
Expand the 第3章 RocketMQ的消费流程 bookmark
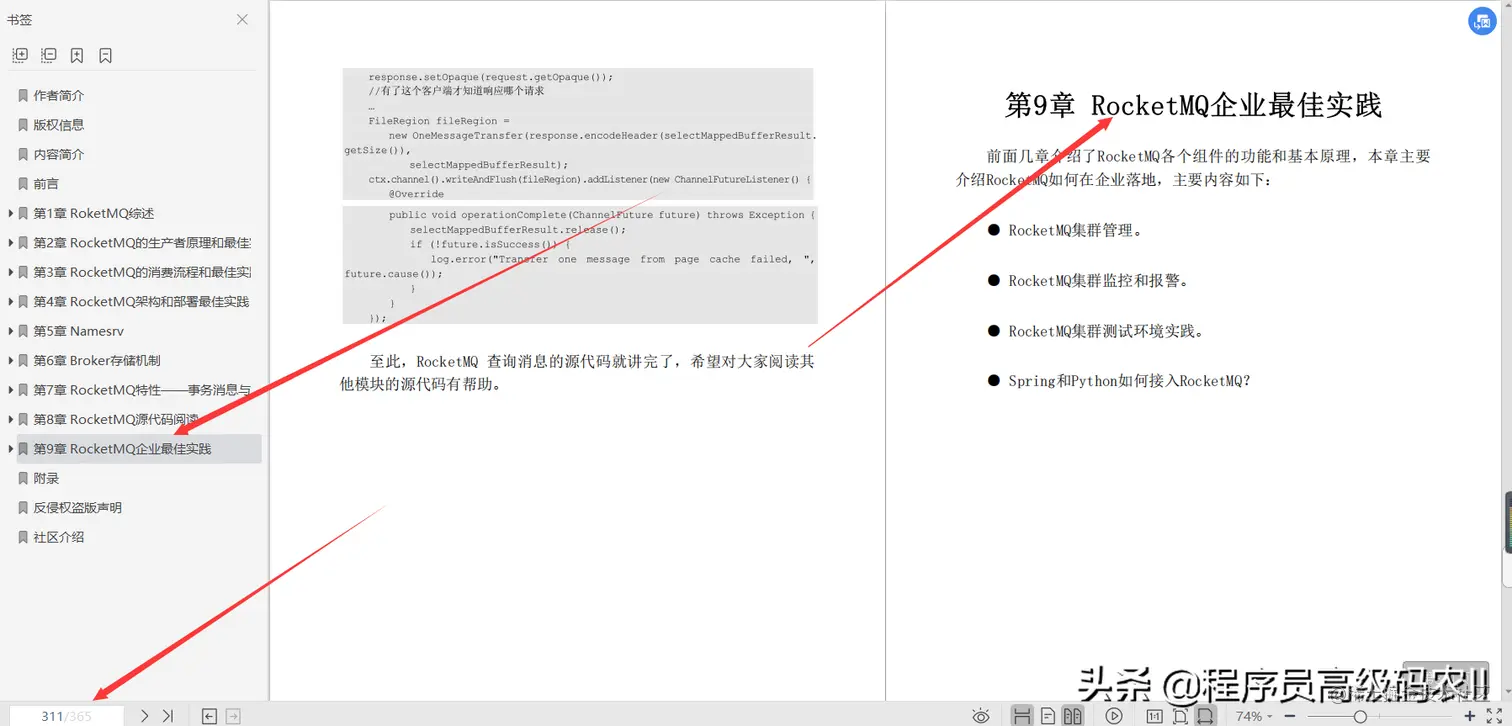pos(9,271)
